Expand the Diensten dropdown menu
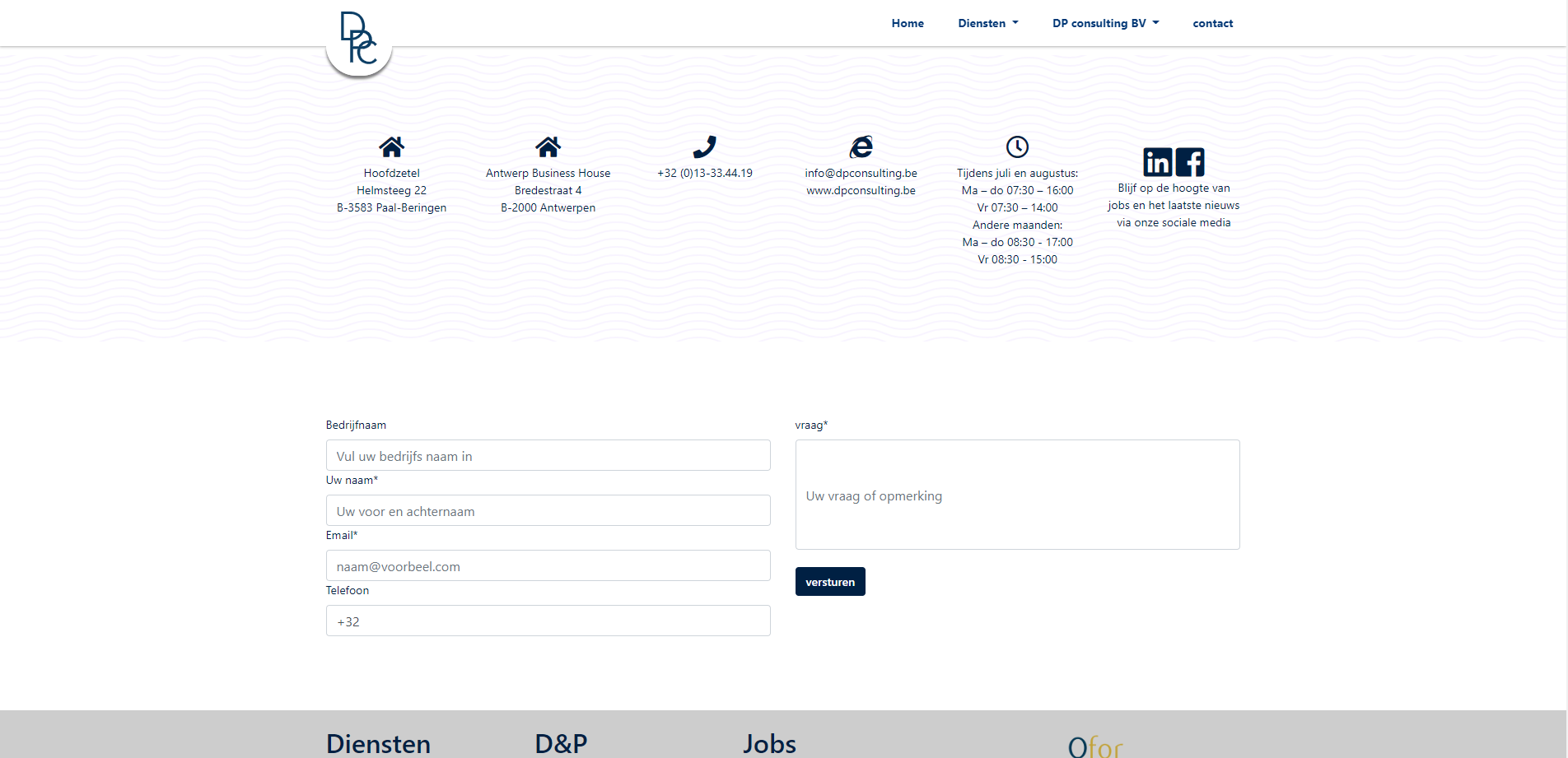This screenshot has width=1568, height=758. point(988,23)
